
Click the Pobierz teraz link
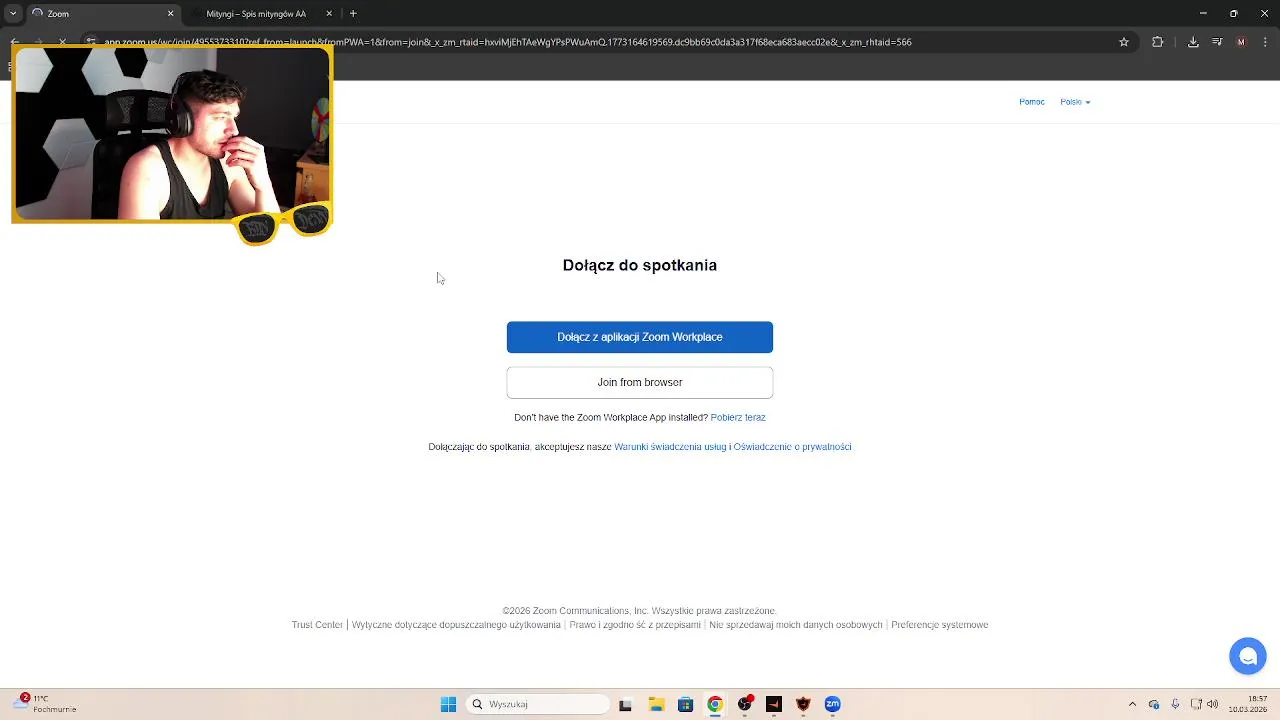738,417
